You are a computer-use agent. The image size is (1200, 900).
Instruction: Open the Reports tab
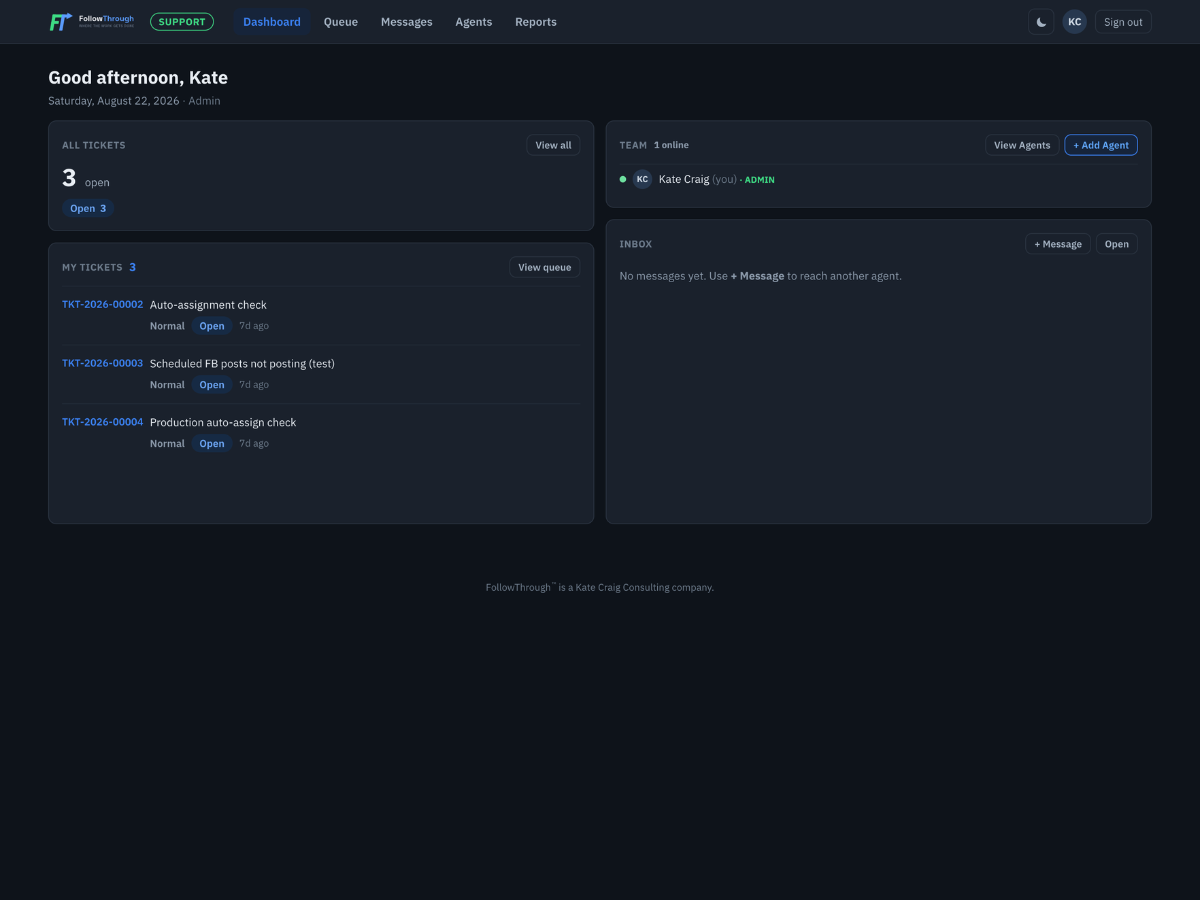coord(536,22)
